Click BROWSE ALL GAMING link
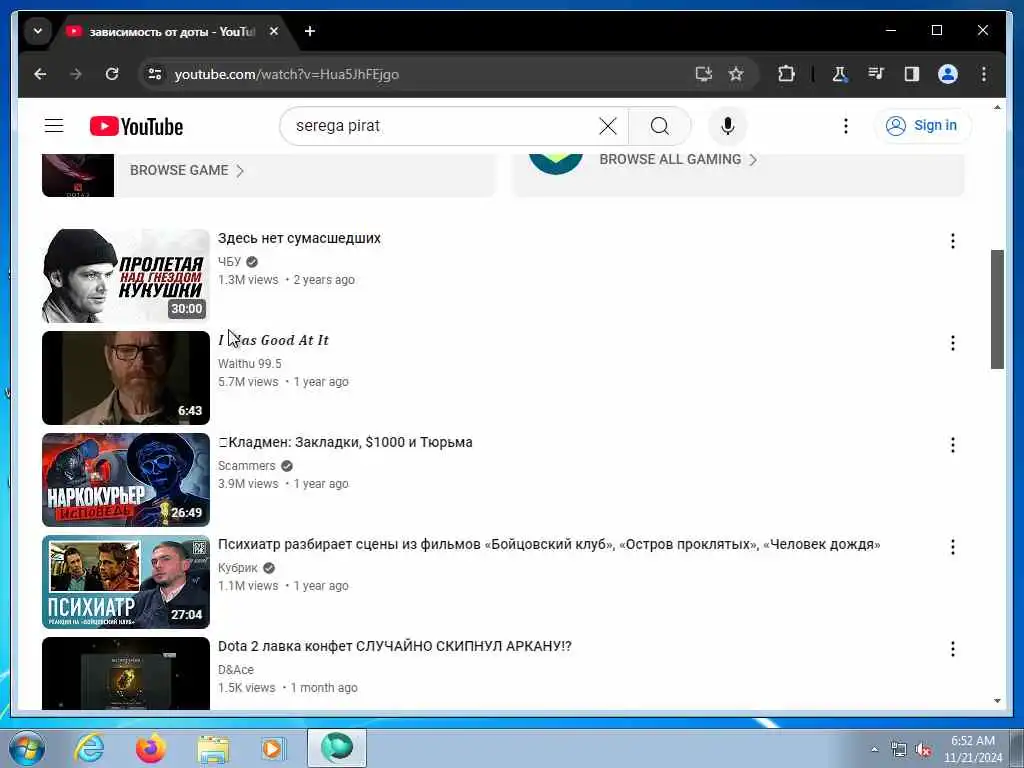Image resolution: width=1024 pixels, height=768 pixels. coord(678,159)
